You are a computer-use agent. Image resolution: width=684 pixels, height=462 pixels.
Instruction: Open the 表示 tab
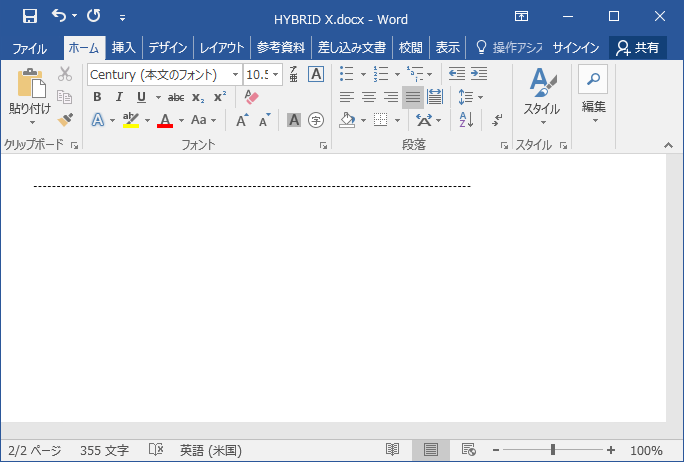(448, 48)
